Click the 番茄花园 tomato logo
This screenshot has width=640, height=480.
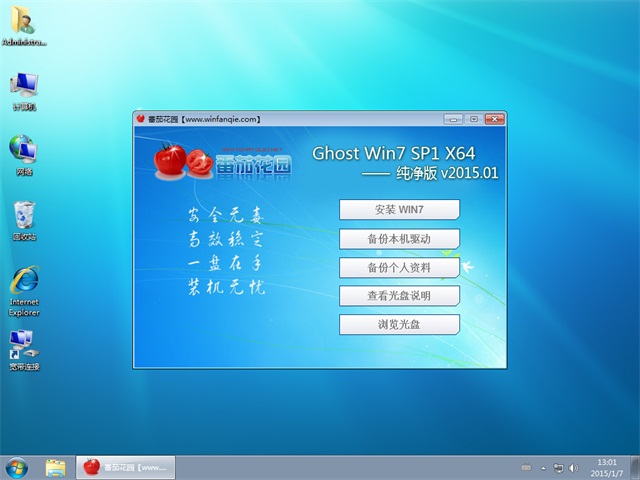point(222,162)
